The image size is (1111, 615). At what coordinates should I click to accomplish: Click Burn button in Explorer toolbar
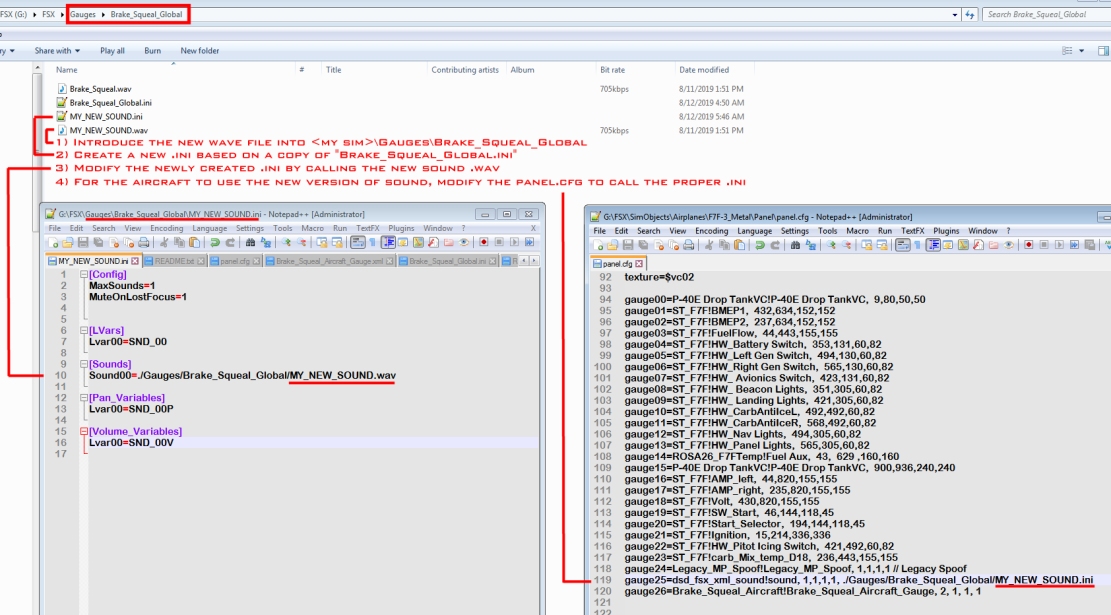[152, 50]
